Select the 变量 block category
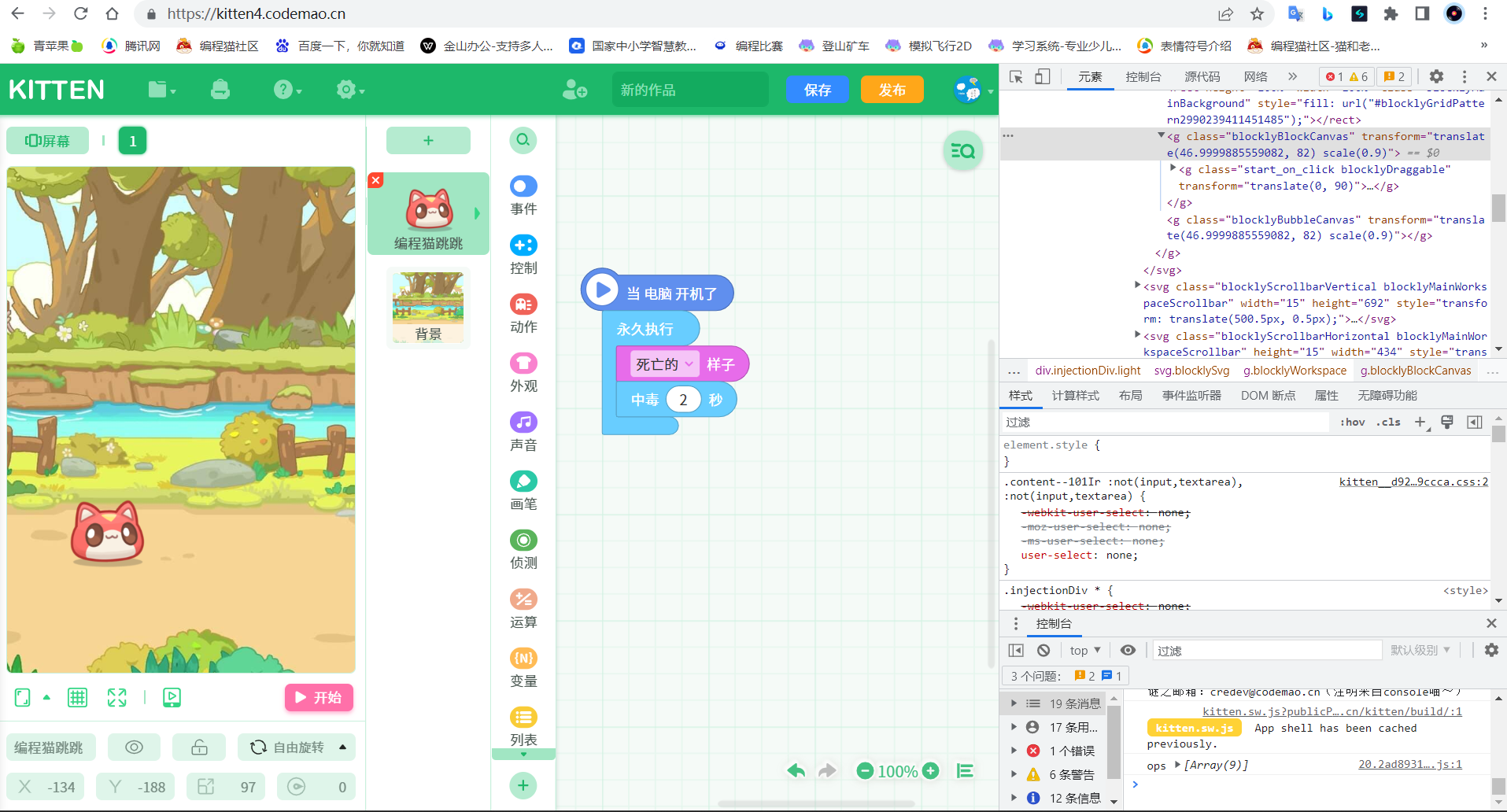 523,668
